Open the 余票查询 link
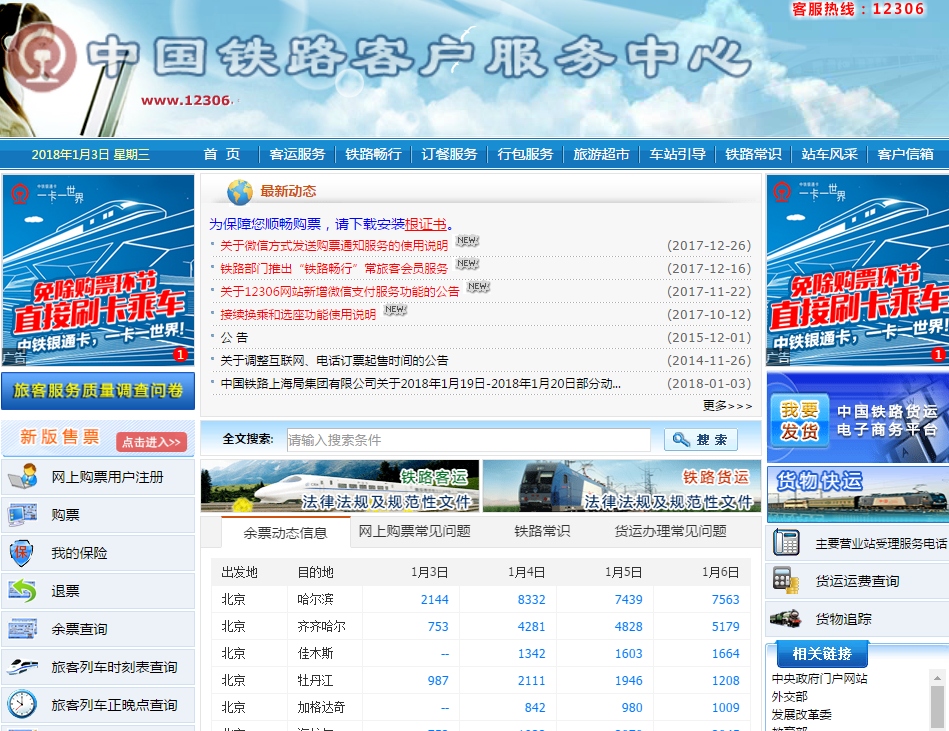Image resolution: width=949 pixels, height=731 pixels. pos(79,629)
